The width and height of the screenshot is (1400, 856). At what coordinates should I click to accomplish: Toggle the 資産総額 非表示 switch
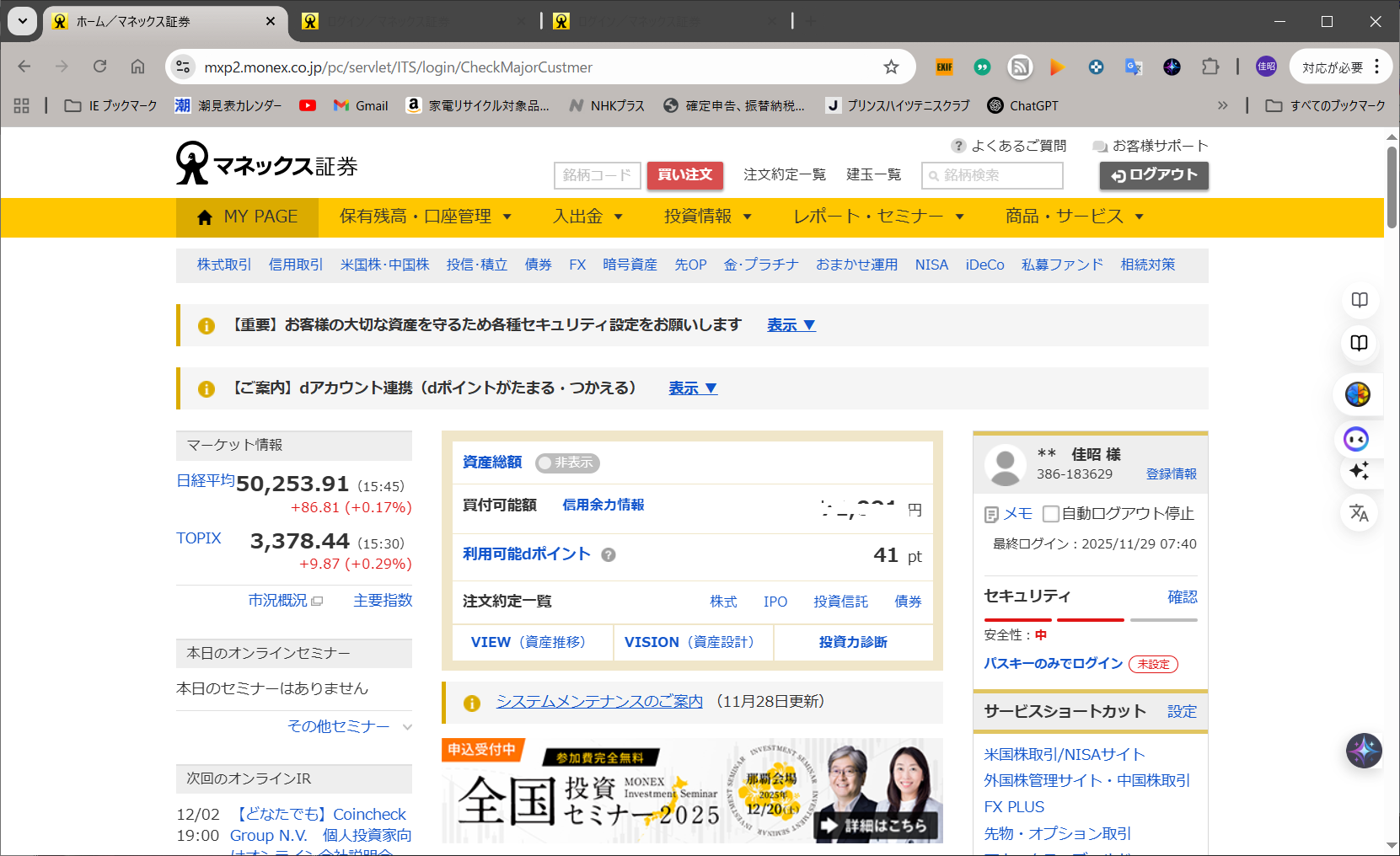tap(567, 463)
